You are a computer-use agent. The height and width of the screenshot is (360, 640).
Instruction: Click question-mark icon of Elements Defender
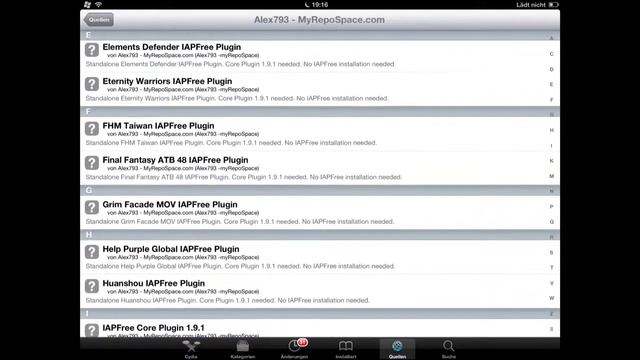coord(92,50)
